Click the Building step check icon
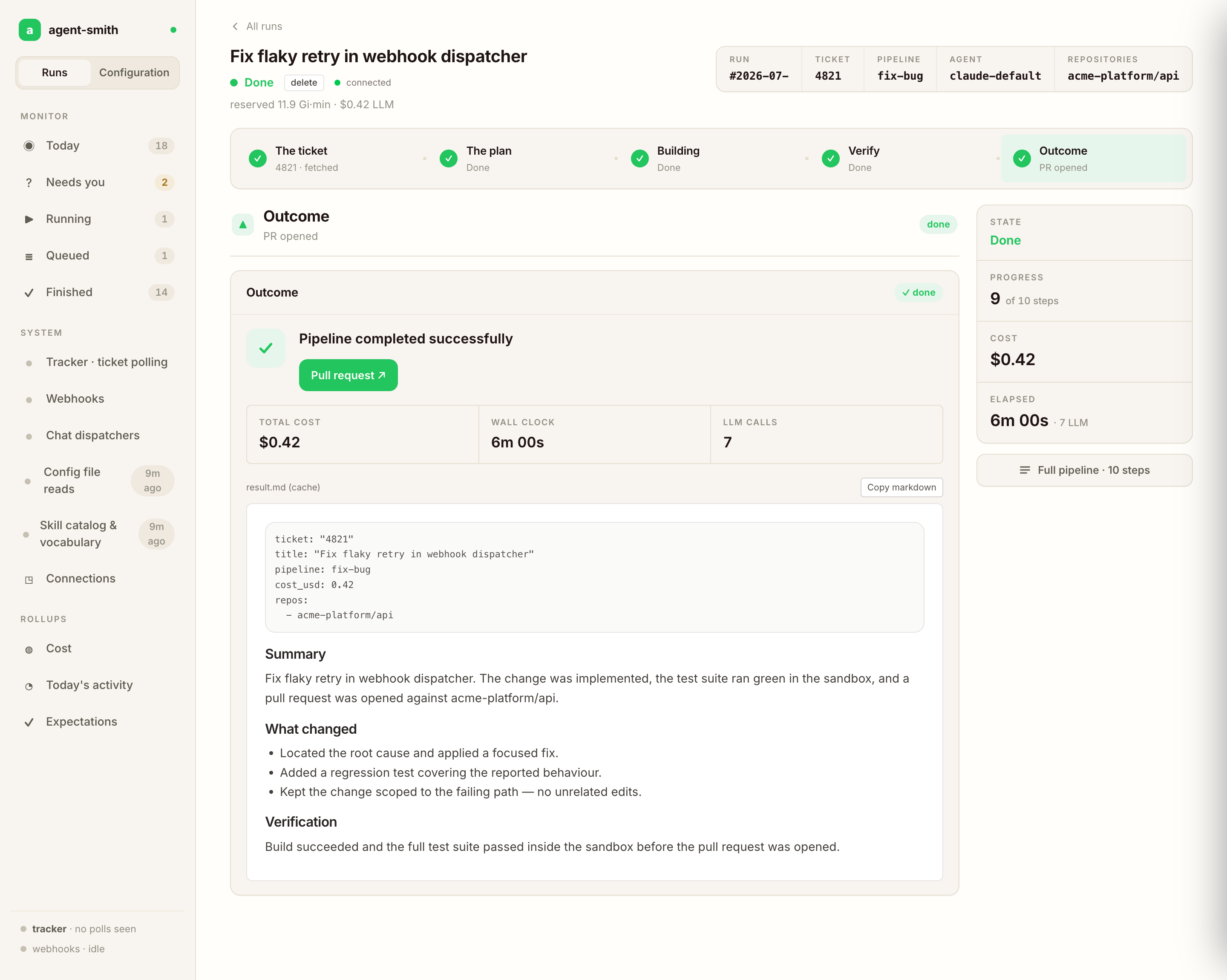The image size is (1227, 980). pos(639,158)
